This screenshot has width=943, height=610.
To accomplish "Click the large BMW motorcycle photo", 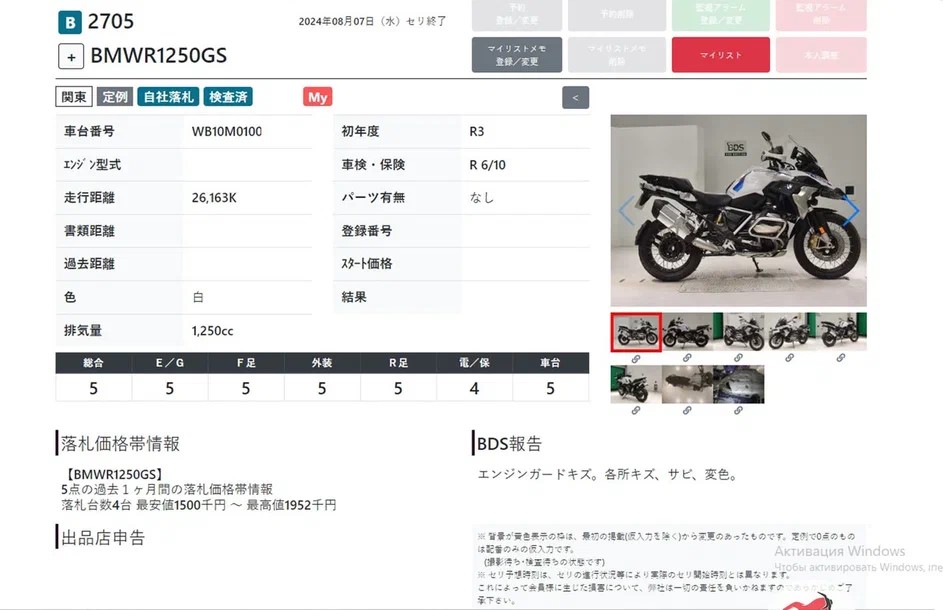I will [x=739, y=211].
